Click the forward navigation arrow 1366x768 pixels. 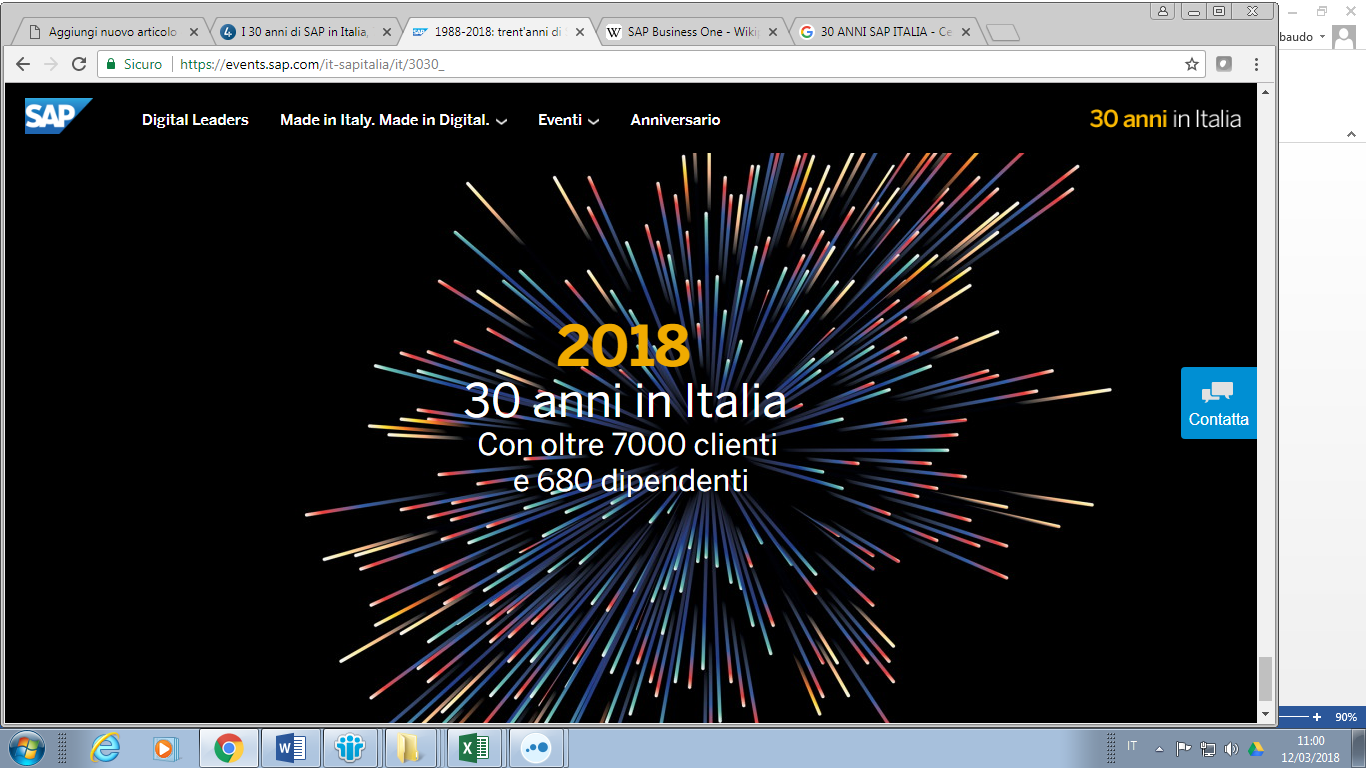tap(51, 64)
